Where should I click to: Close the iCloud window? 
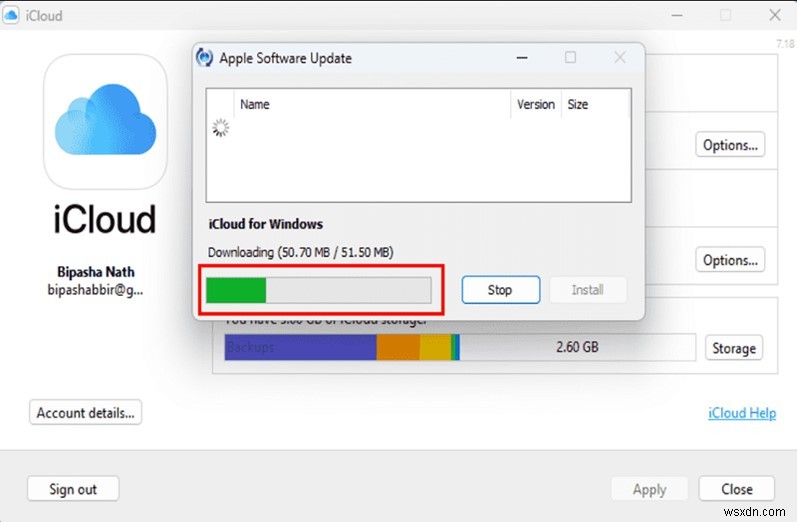[775, 15]
